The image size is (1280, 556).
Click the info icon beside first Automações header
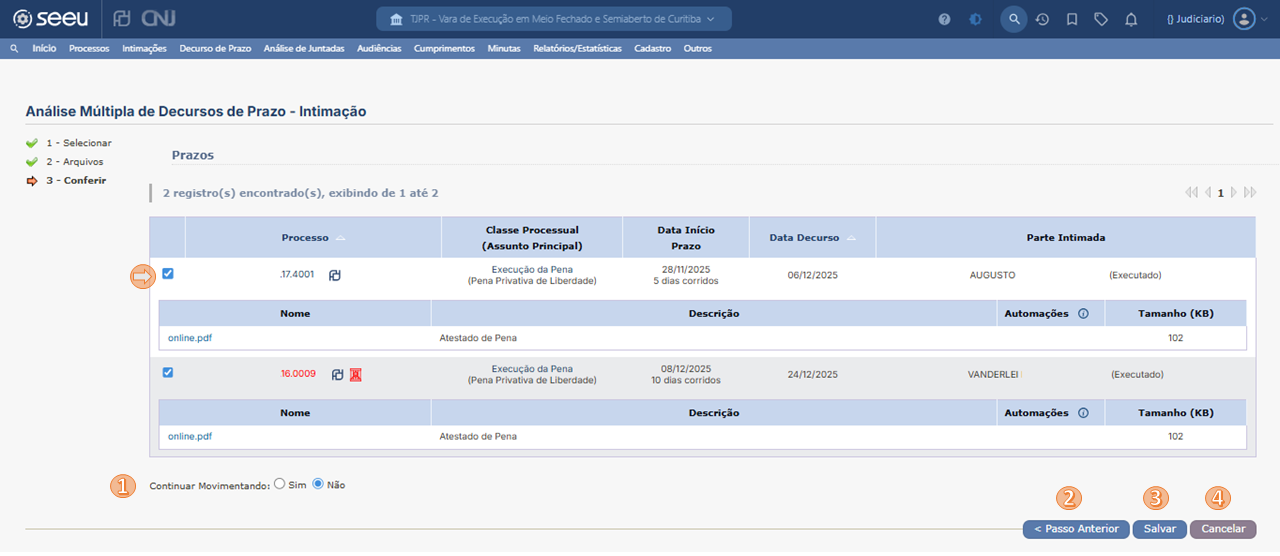pos(1083,313)
